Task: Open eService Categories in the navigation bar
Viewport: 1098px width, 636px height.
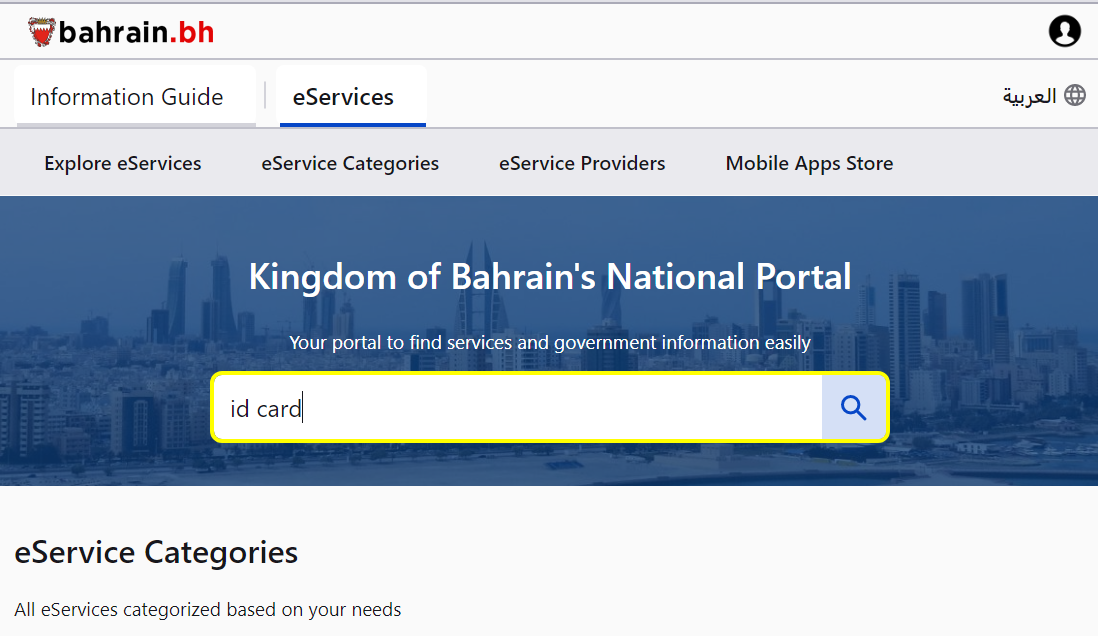Action: click(x=350, y=163)
